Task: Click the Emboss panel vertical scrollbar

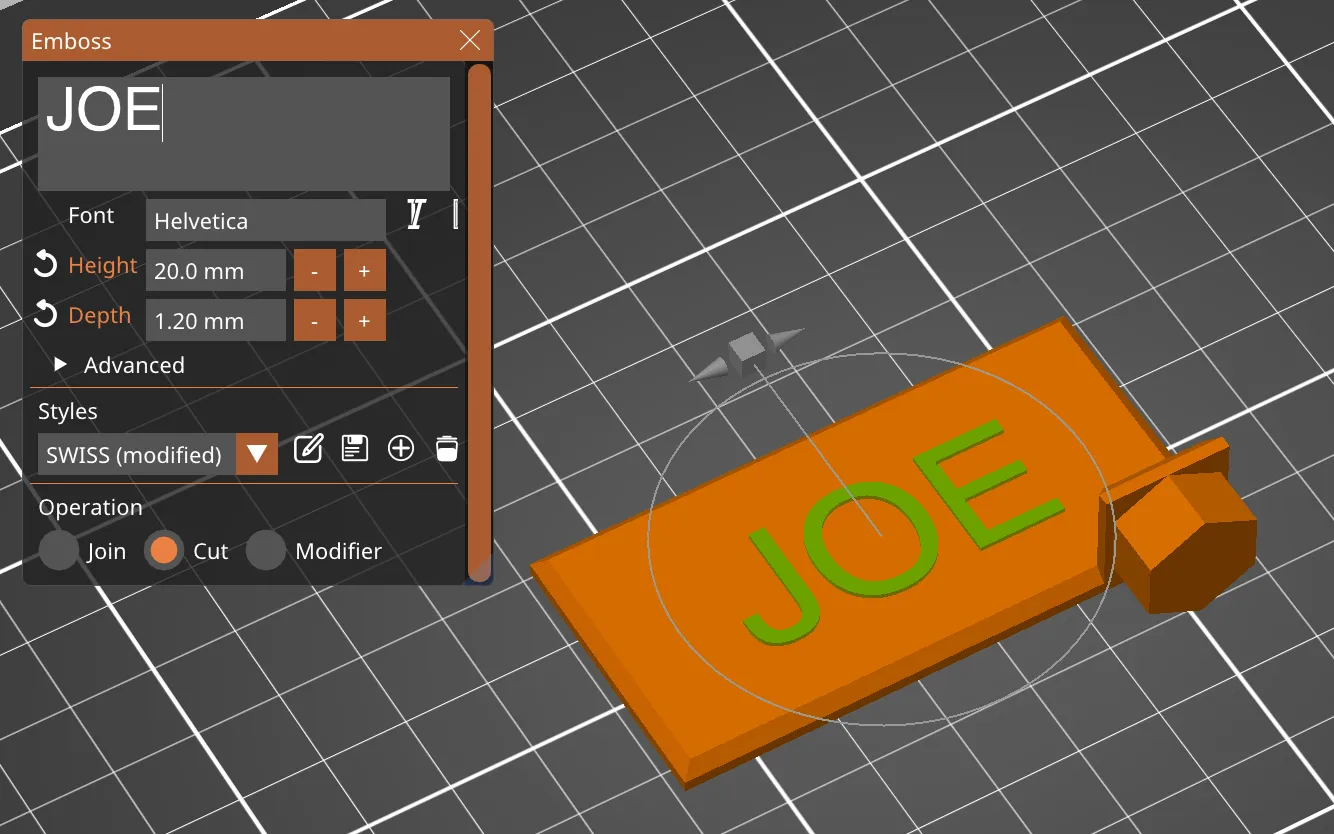Action: pos(479,320)
